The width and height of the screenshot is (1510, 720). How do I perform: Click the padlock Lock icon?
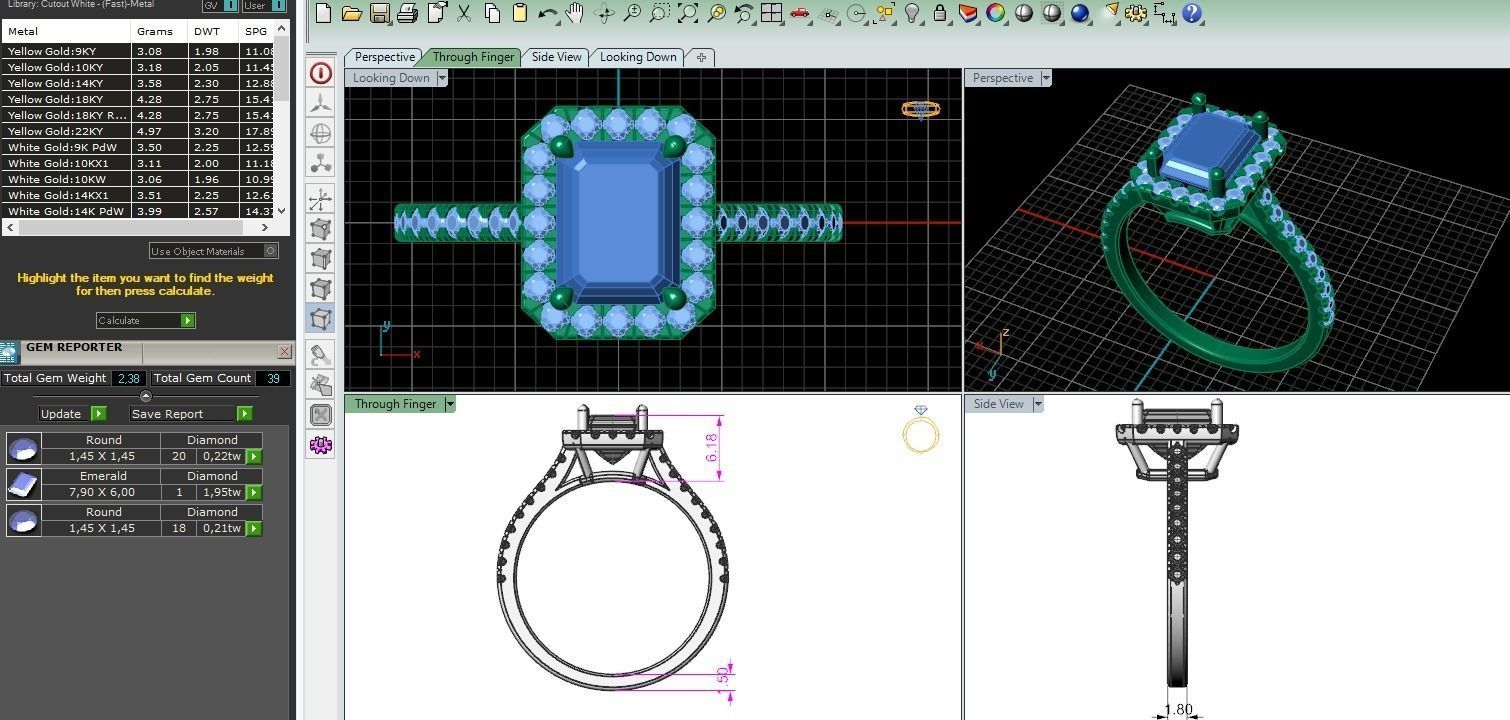(x=940, y=13)
